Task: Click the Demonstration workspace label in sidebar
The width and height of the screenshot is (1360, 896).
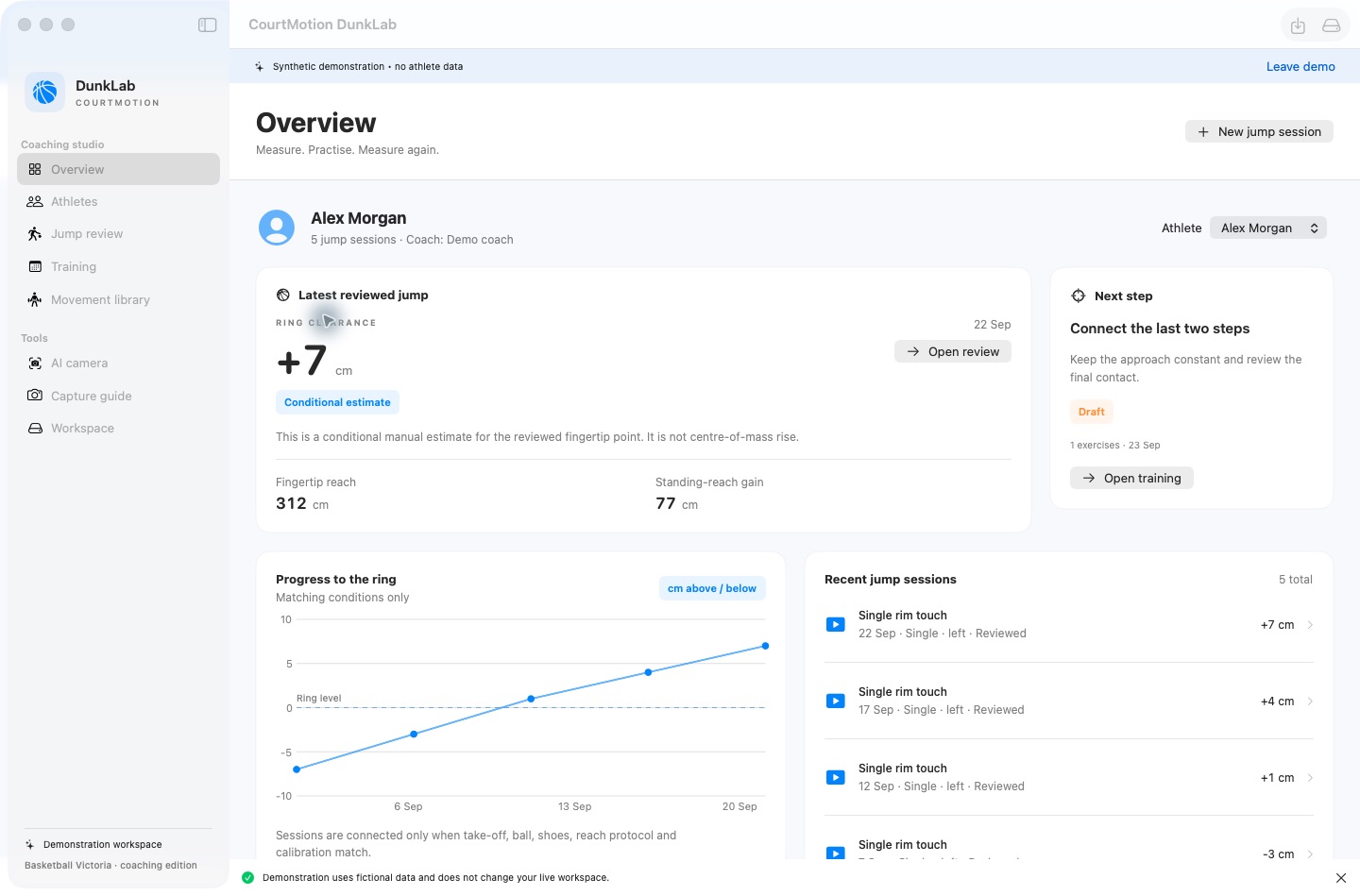Action: (103, 844)
